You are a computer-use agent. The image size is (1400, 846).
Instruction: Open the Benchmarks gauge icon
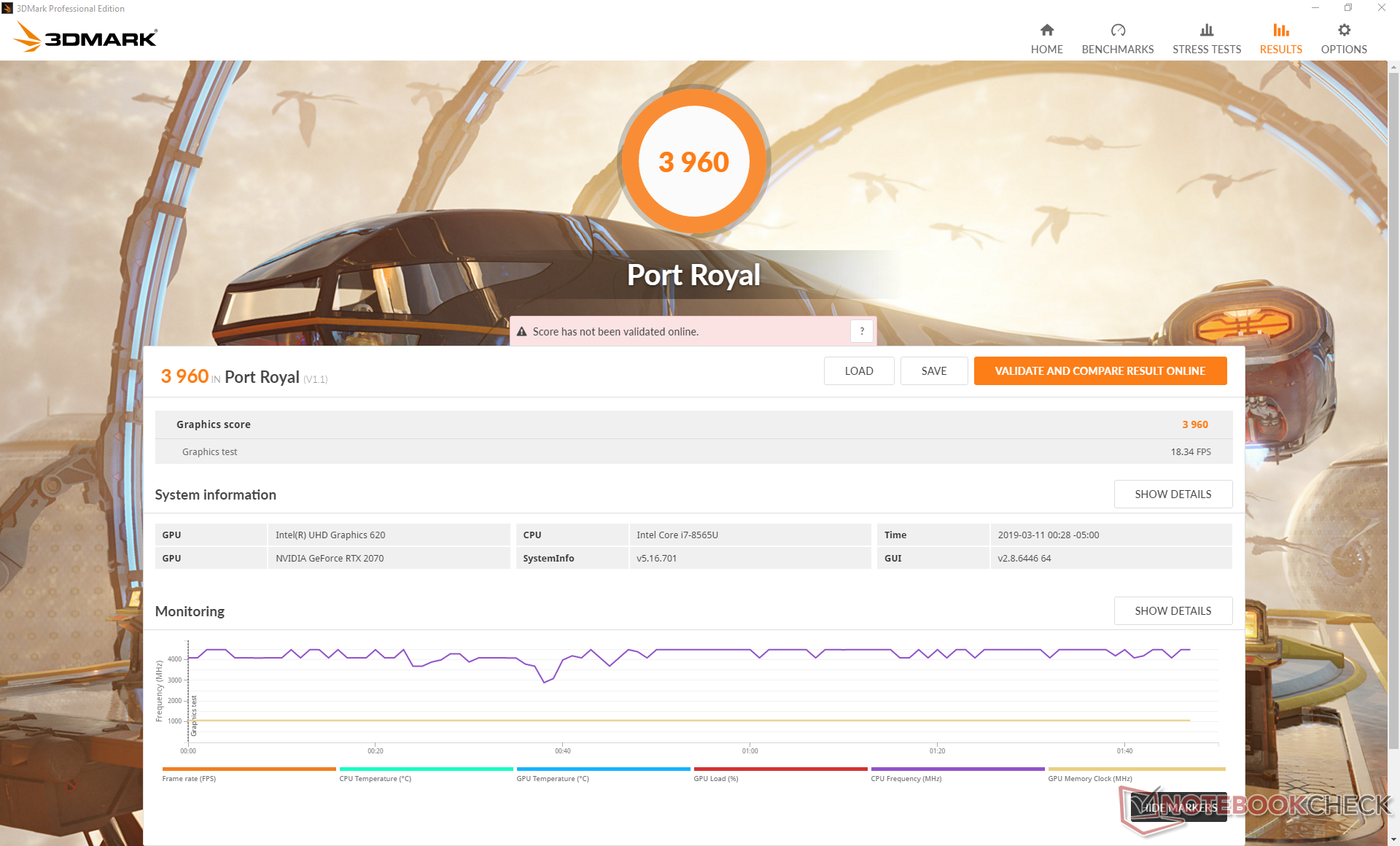1117,30
